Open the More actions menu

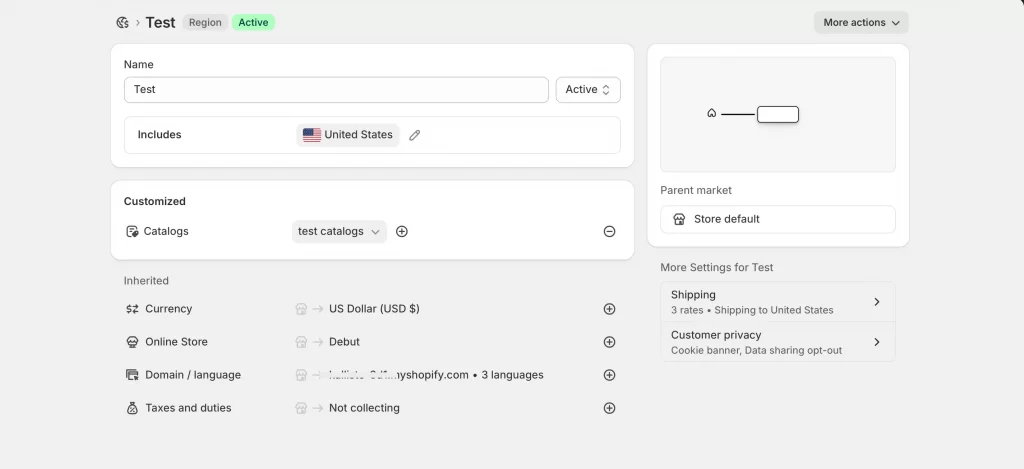pyautogui.click(x=861, y=22)
